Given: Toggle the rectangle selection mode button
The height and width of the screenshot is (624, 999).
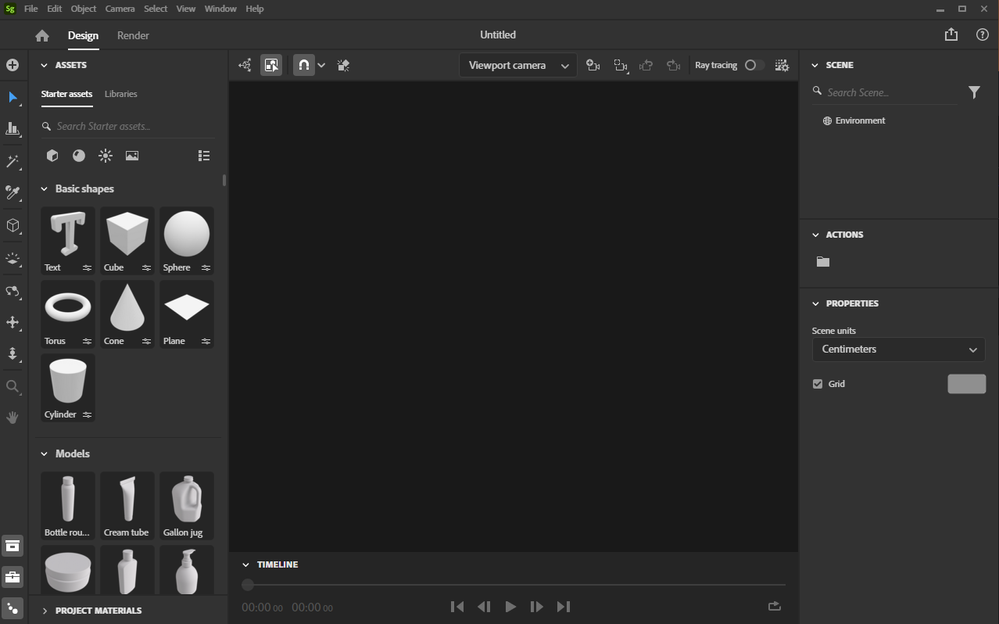Looking at the screenshot, I should 271,65.
